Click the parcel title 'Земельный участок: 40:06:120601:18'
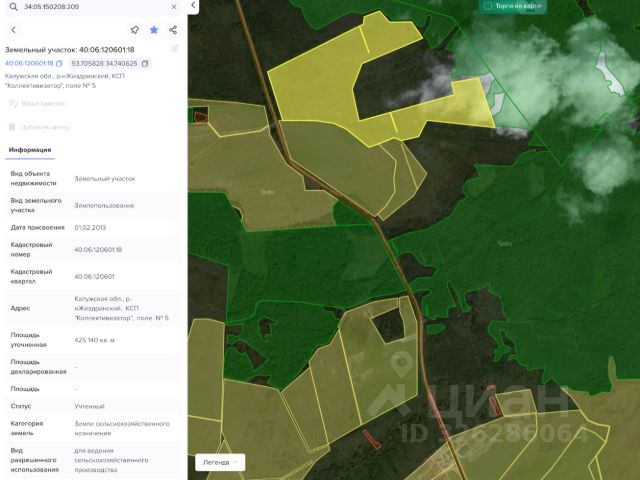 69,50
